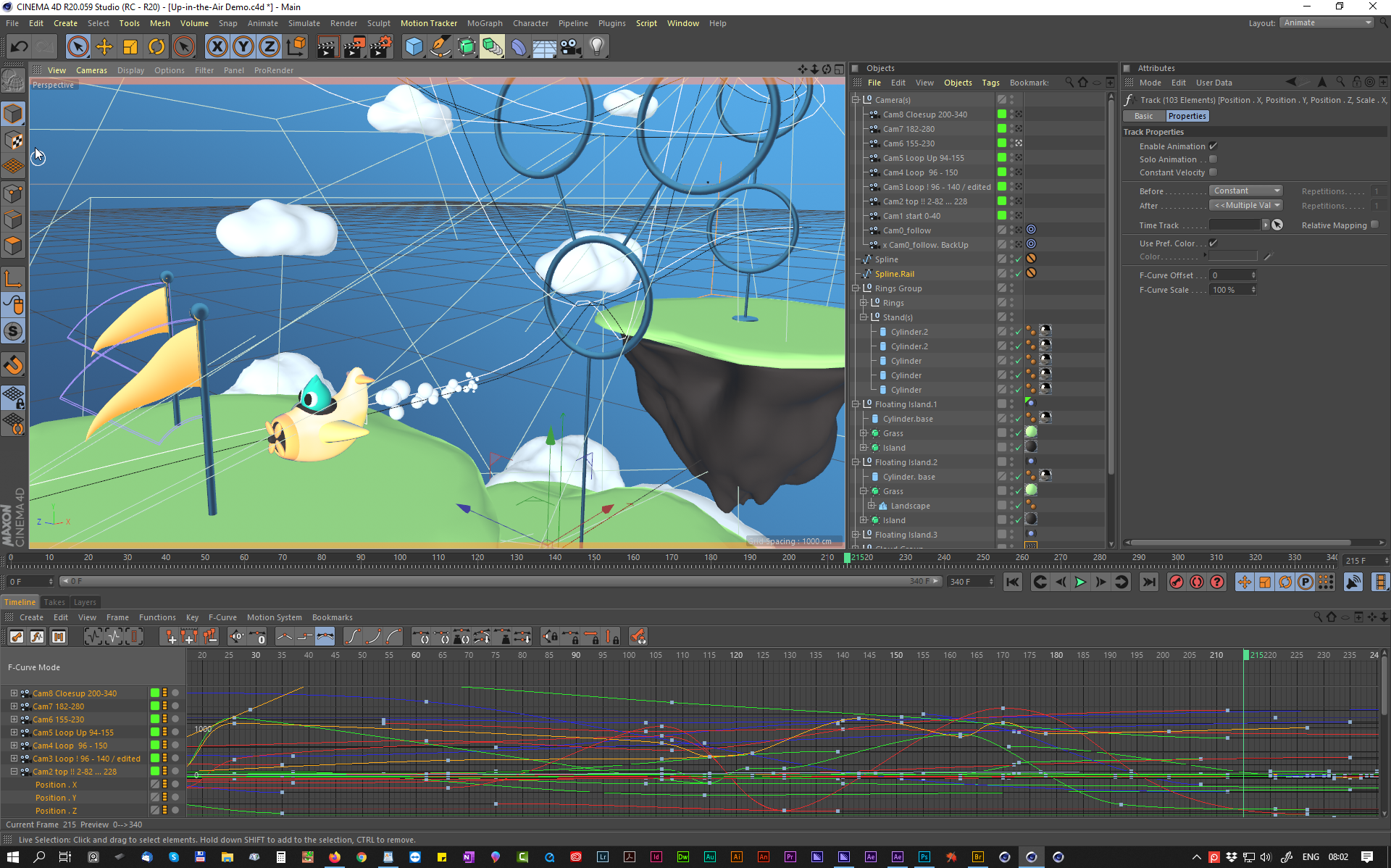This screenshot has width=1391, height=868.
Task: Enable the Solo Animation checkbox
Action: click(1213, 159)
